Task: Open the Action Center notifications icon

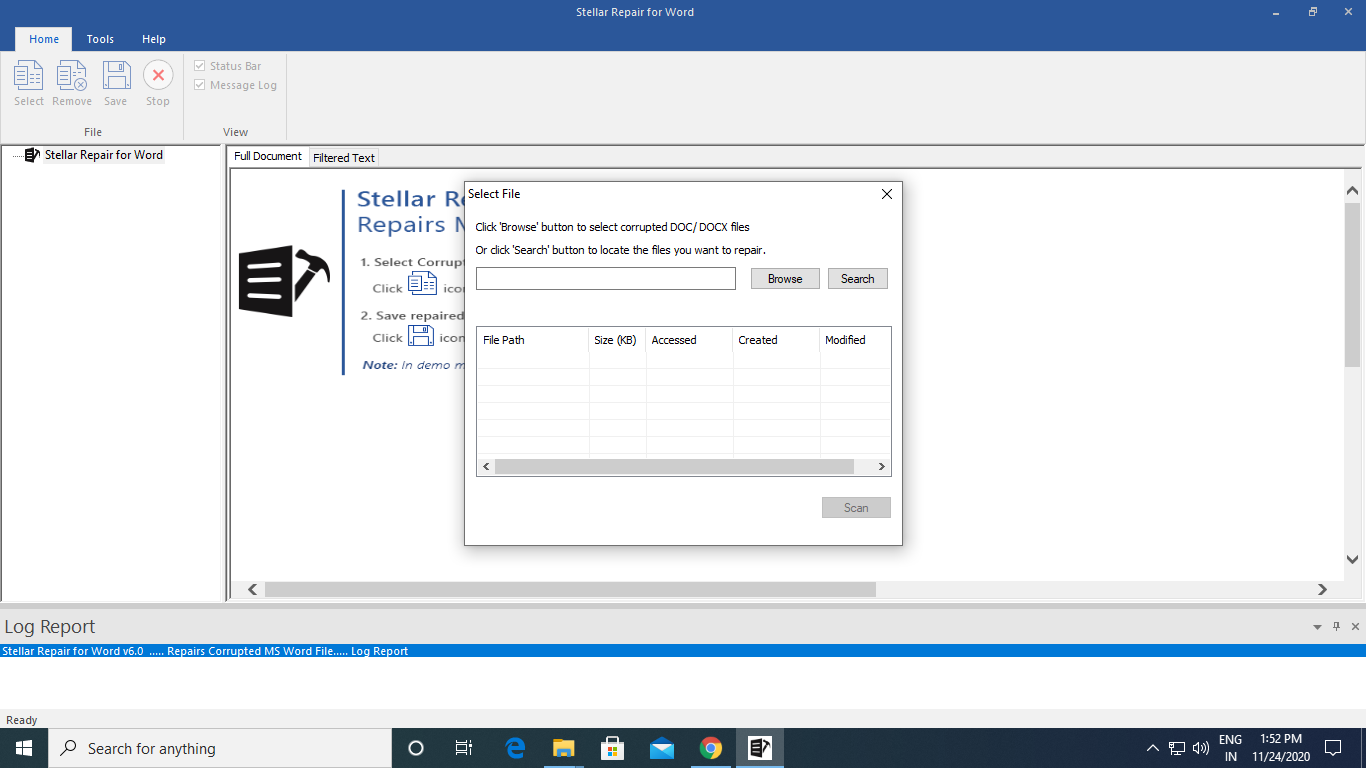Action: (1333, 748)
